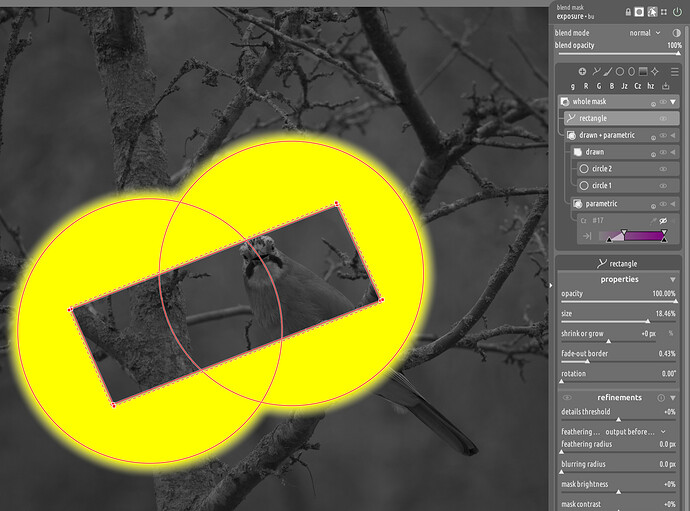Toggle the mask display circle icon

639,12
